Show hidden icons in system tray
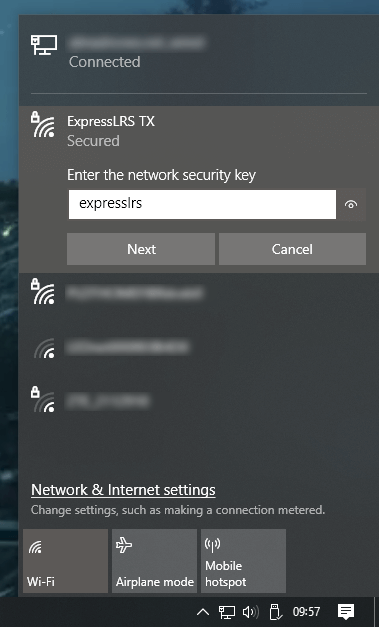379x627 pixels. coord(203,612)
